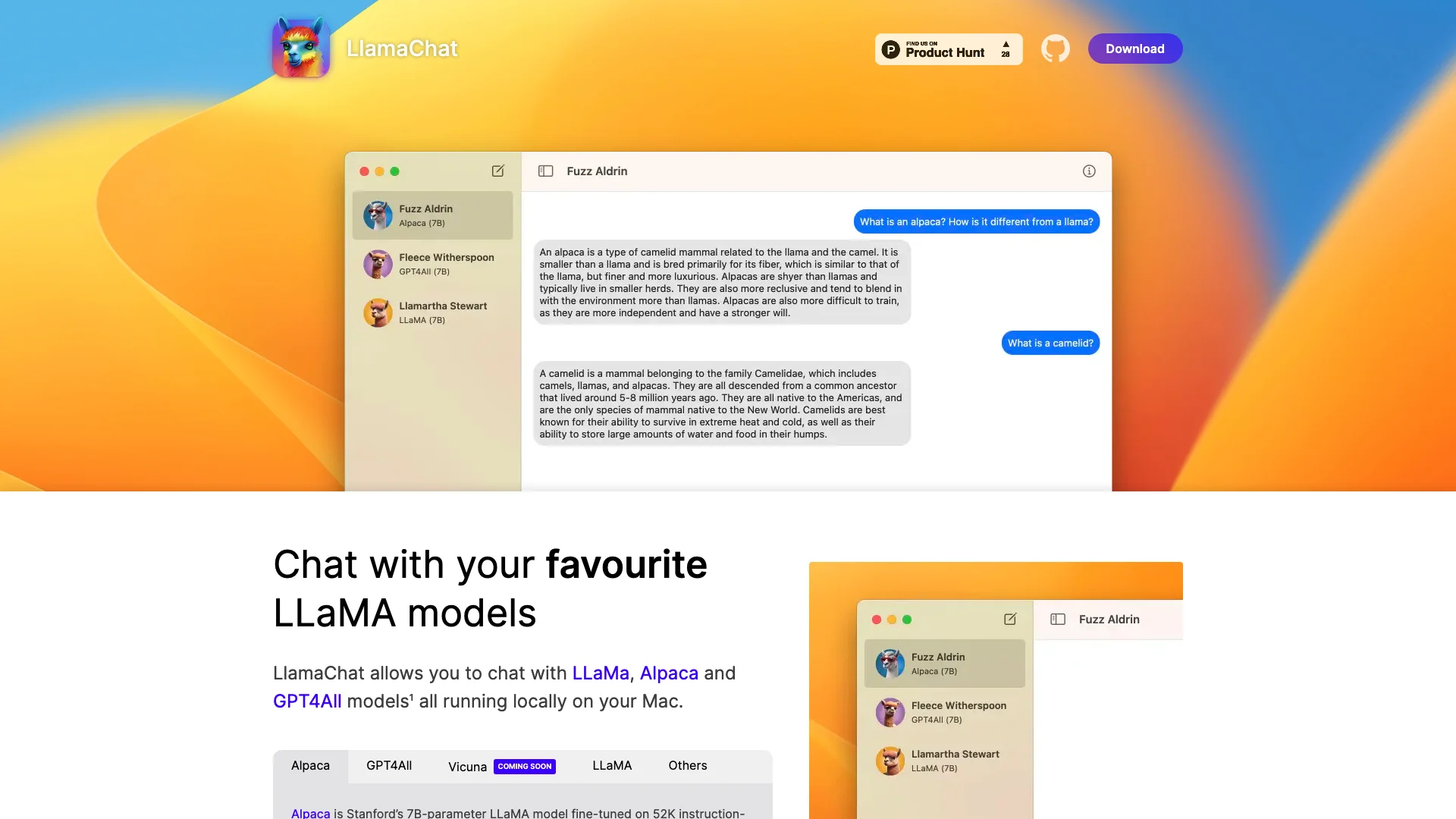Select the GPT4All tab

pos(389,765)
